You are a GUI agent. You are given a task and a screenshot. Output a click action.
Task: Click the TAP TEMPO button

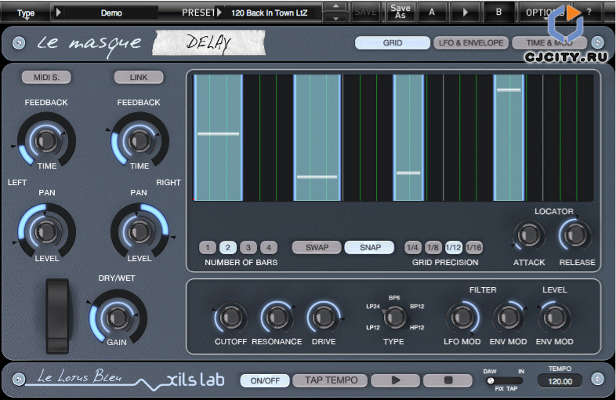[331, 380]
